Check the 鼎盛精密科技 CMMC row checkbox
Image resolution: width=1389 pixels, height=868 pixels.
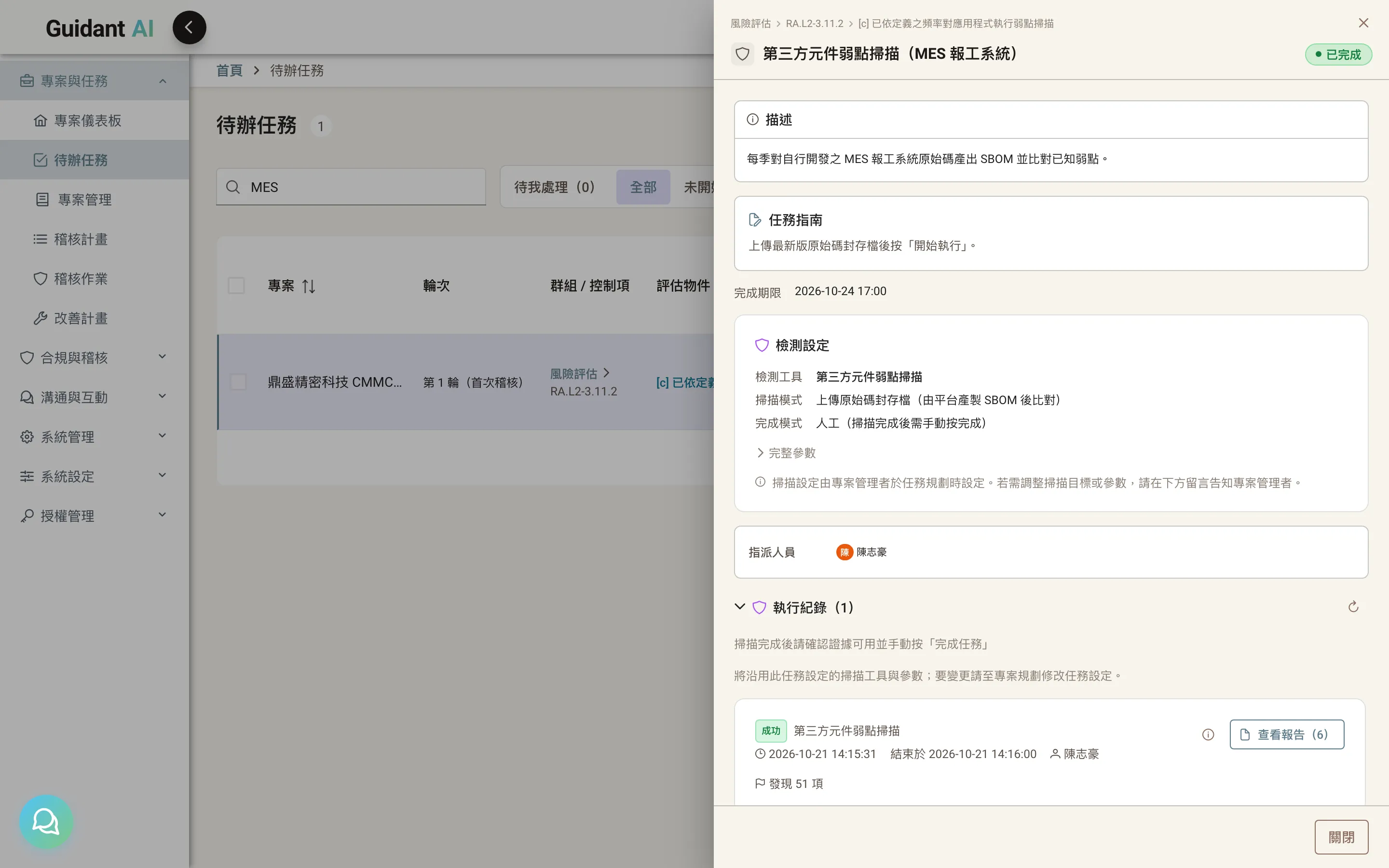pos(238,382)
